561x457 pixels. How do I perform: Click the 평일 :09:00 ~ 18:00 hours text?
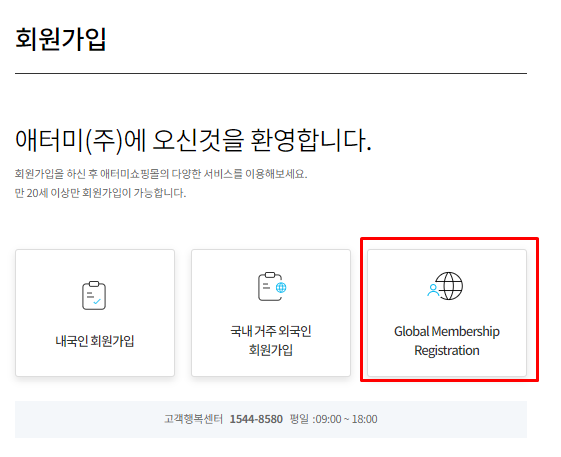point(333,419)
